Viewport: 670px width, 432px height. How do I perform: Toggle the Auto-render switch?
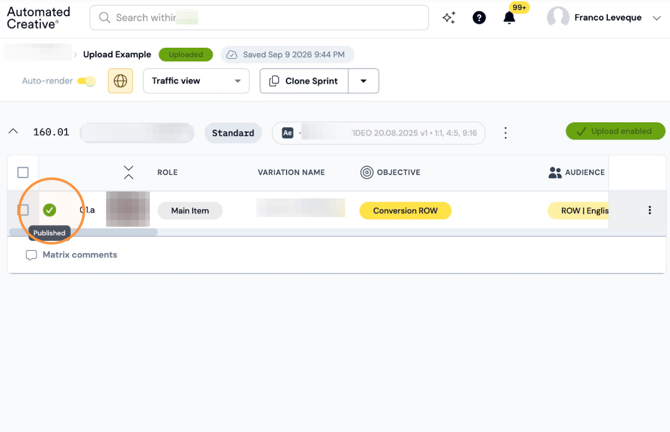pyautogui.click(x=87, y=81)
